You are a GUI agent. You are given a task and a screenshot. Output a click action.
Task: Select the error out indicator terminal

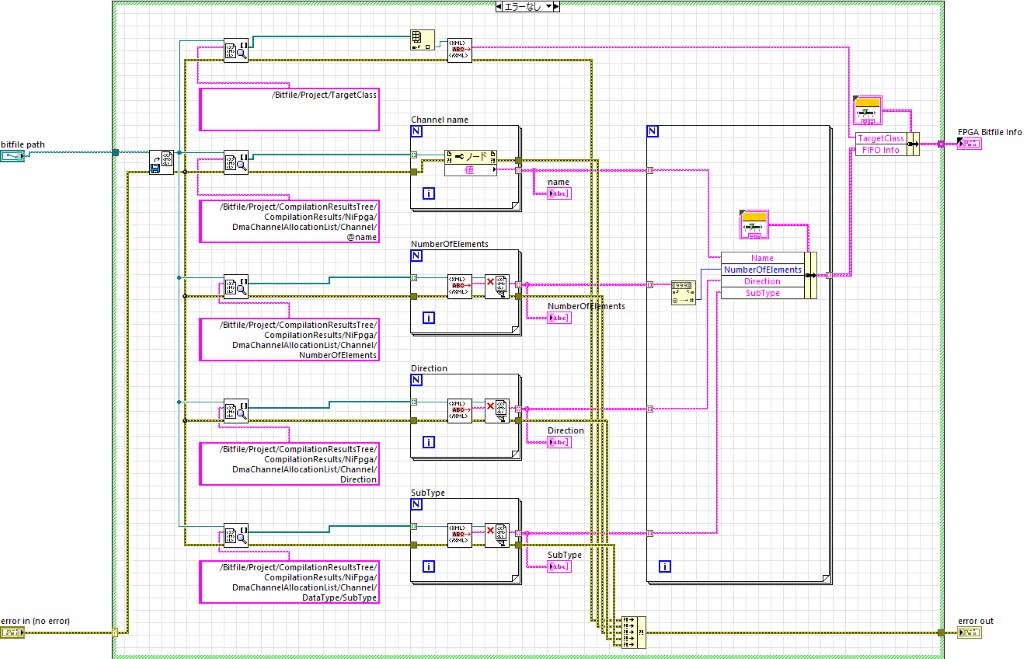(x=969, y=632)
